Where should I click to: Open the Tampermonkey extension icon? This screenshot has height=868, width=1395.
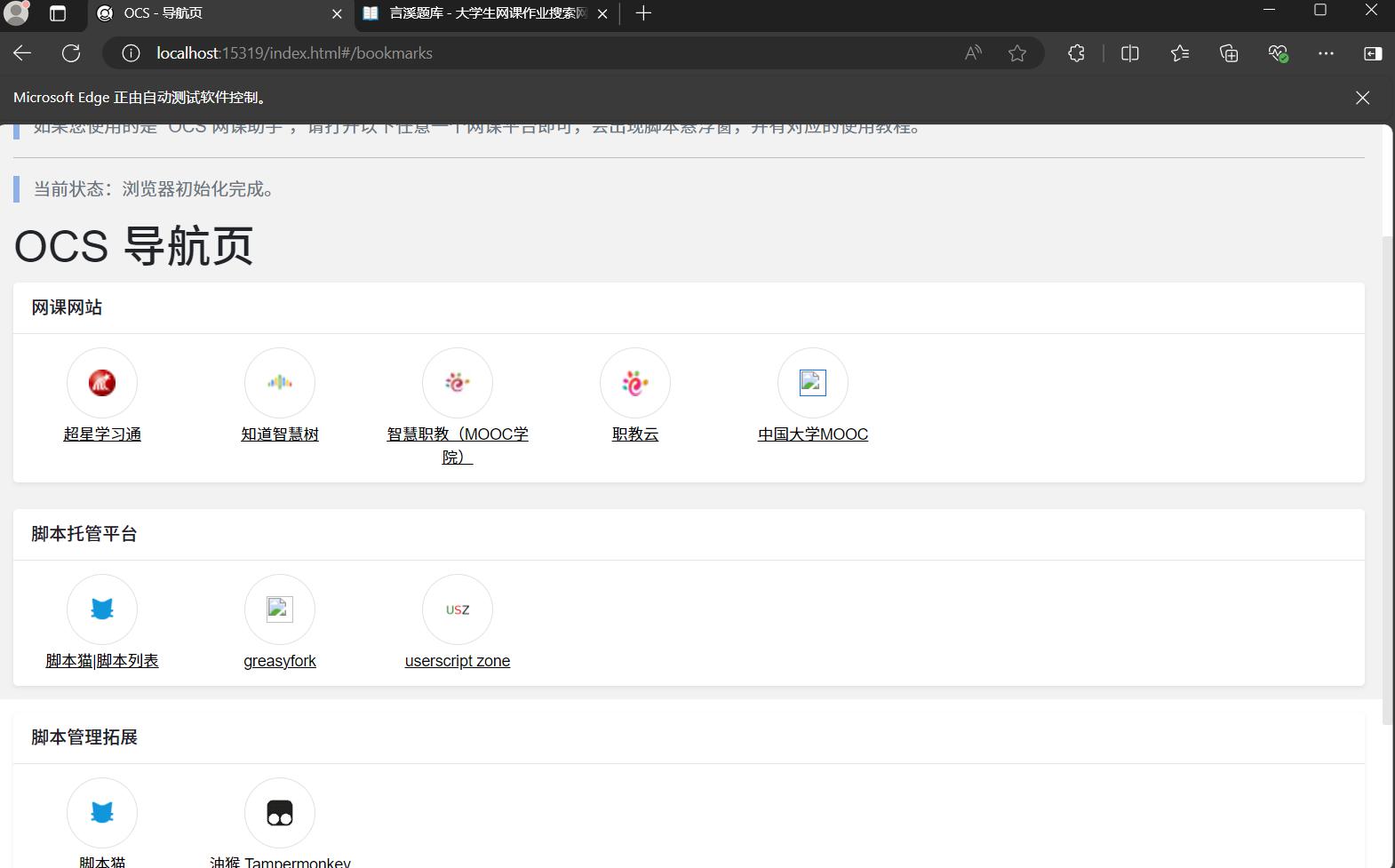click(x=280, y=813)
